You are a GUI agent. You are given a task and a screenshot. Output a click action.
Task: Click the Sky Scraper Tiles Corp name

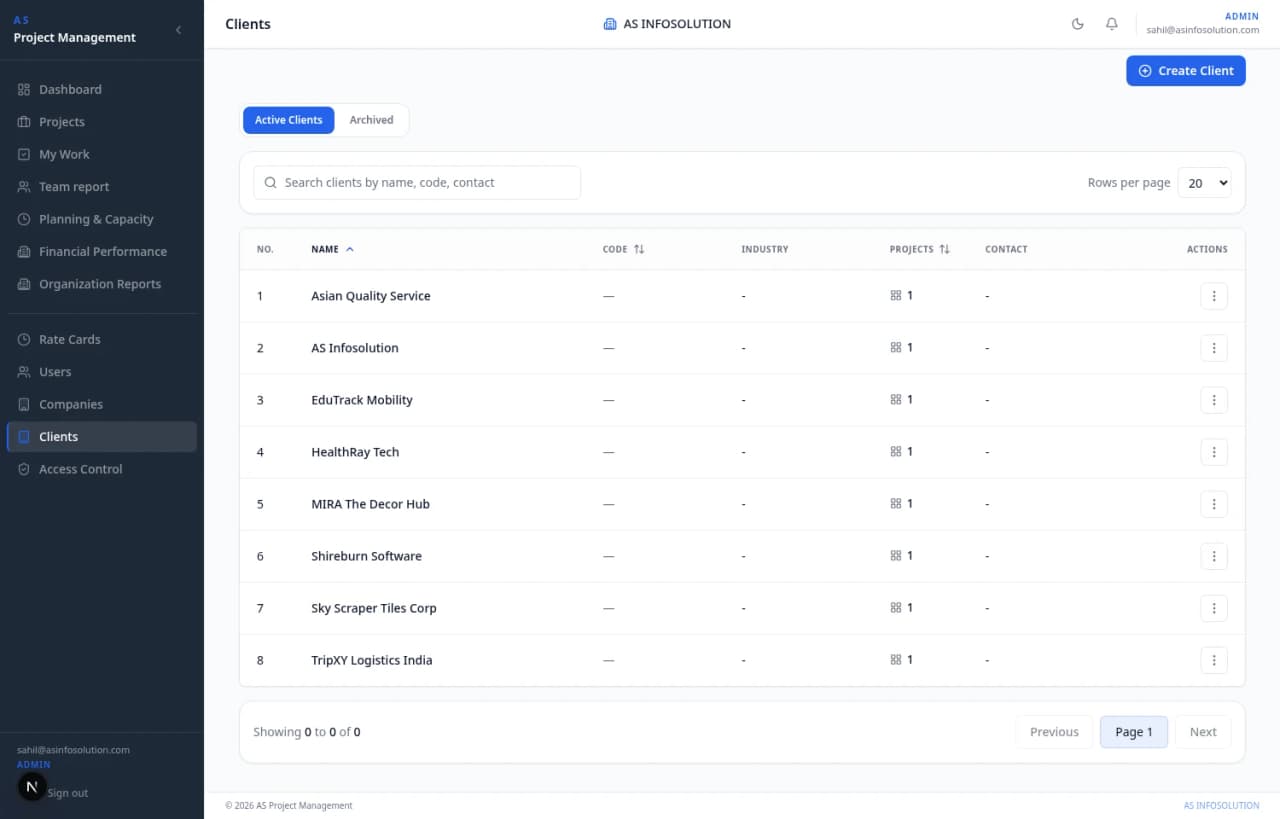374,608
